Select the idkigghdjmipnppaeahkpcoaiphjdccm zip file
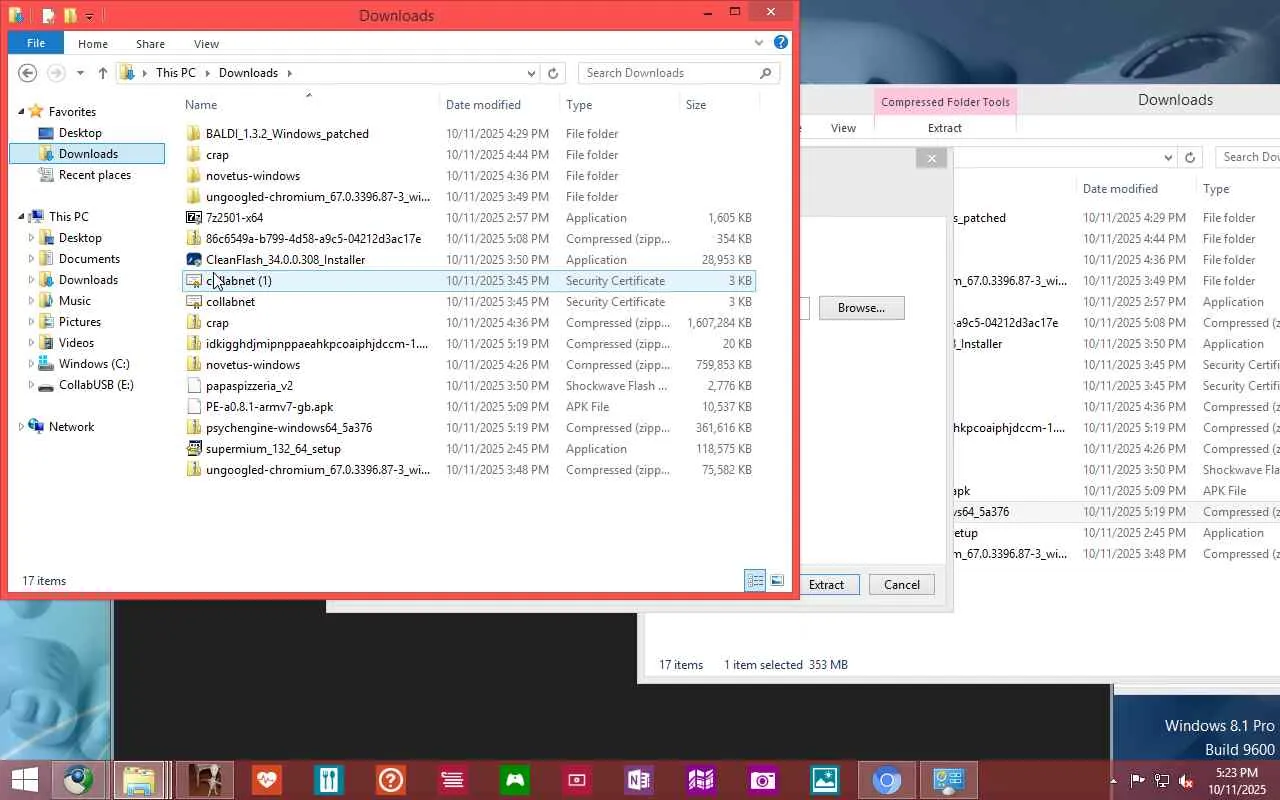This screenshot has height=800, width=1280. coord(468,344)
